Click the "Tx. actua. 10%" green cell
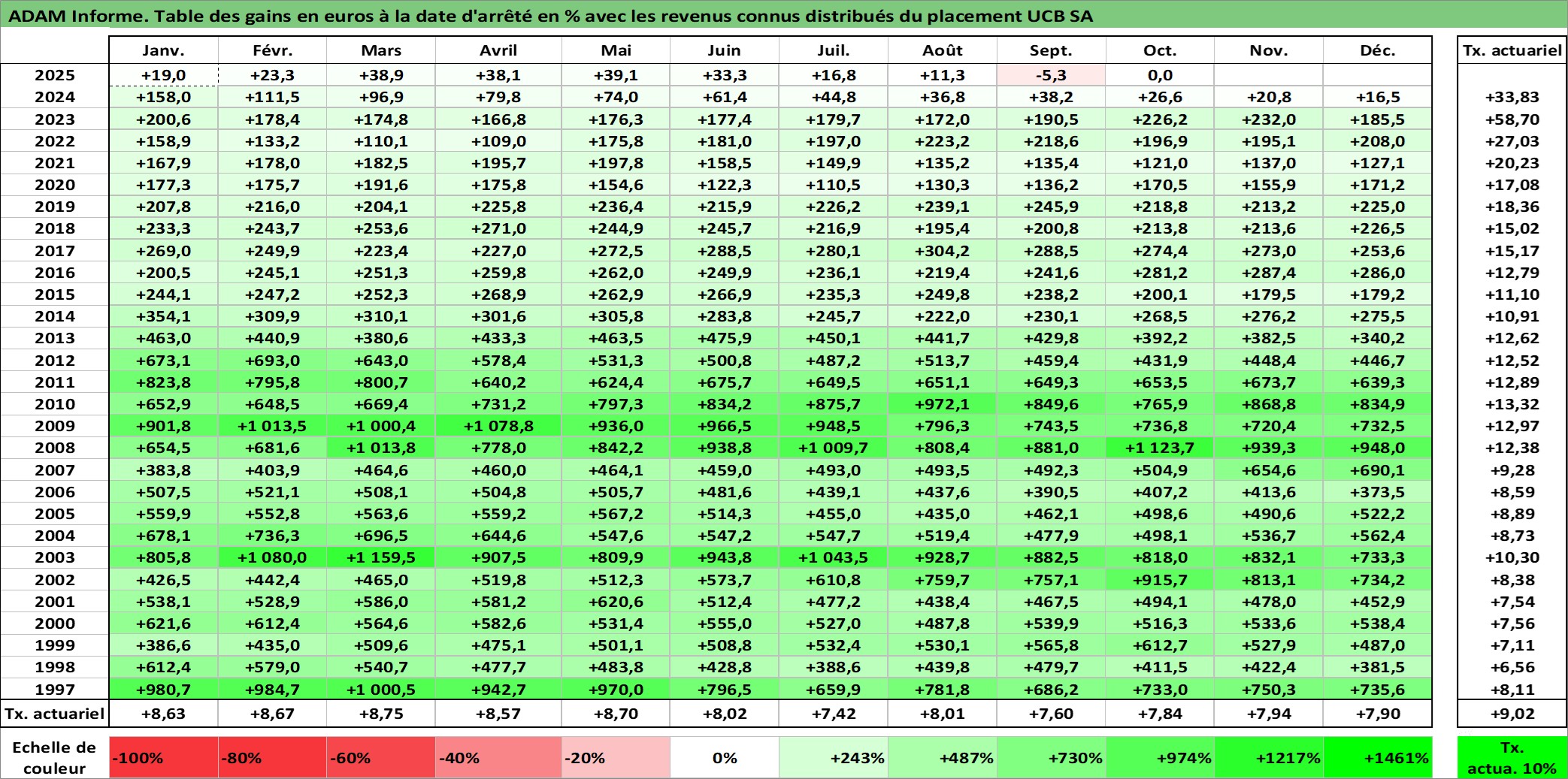Image resolution: width=1568 pixels, height=779 pixels. tap(1512, 757)
